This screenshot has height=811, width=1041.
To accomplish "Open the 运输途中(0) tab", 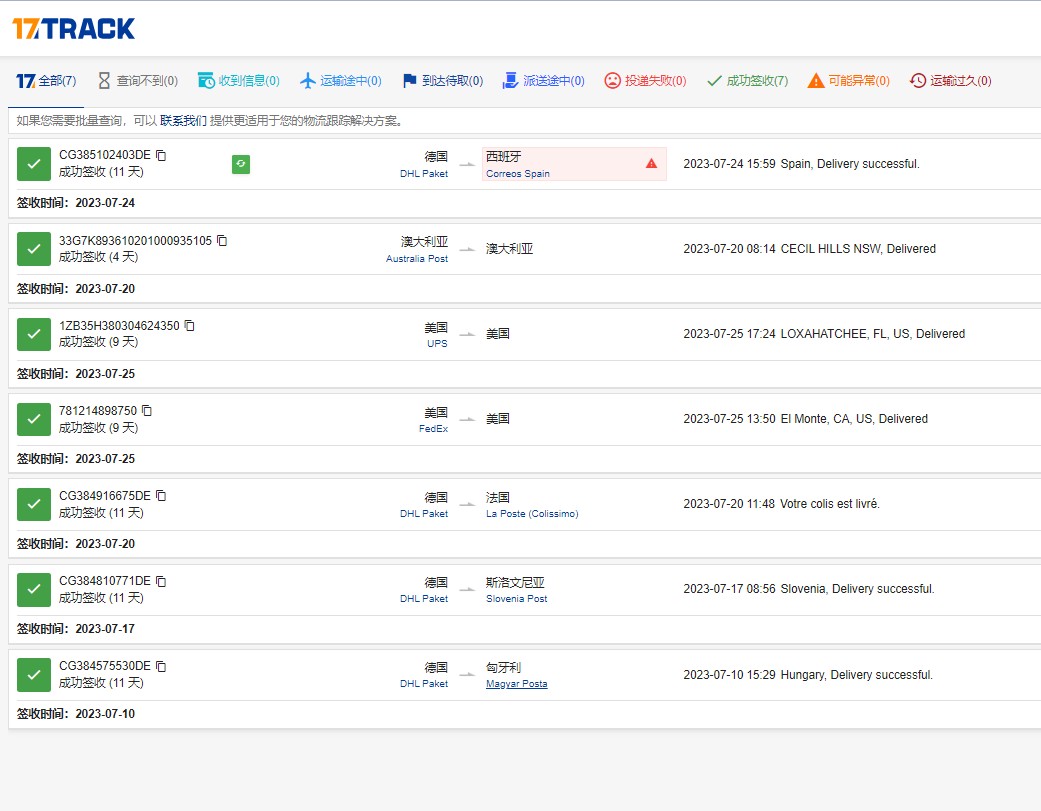I will [340, 81].
